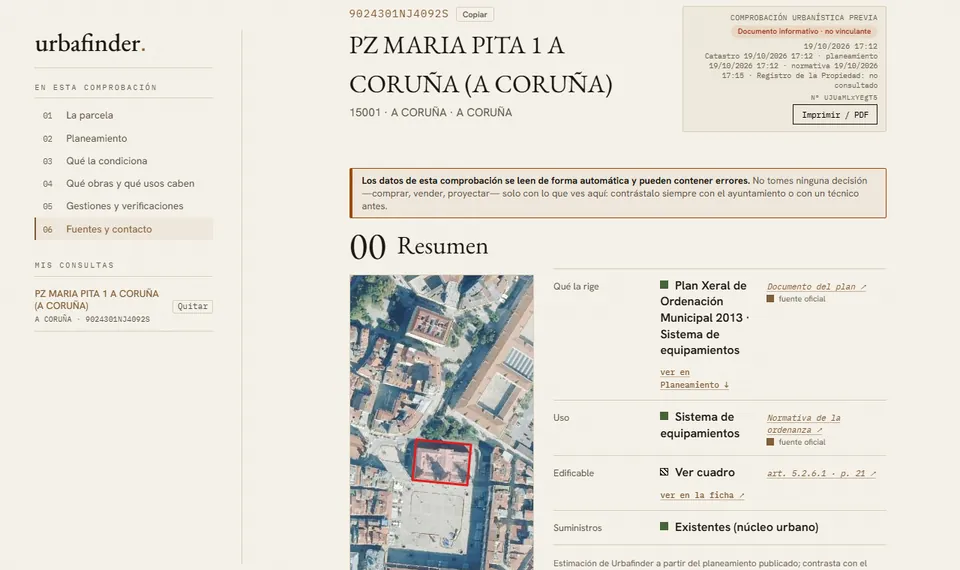
Task: Click 'ver en la ficha' link
Action: click(x=702, y=495)
